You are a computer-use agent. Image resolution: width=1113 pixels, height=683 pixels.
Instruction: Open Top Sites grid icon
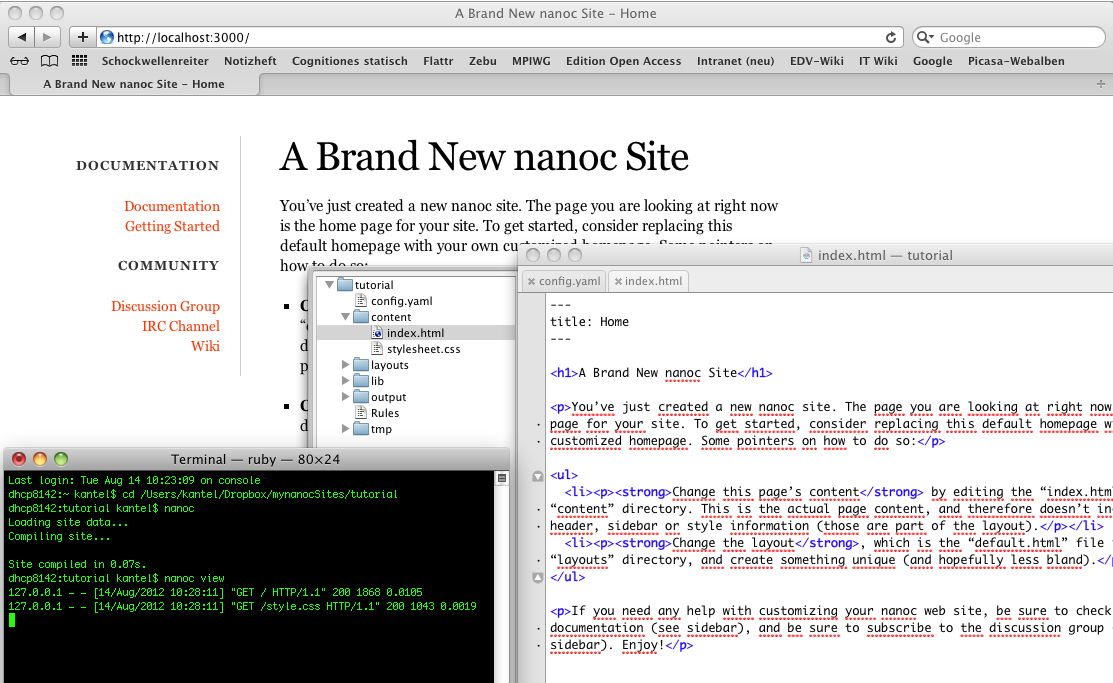click(79, 61)
